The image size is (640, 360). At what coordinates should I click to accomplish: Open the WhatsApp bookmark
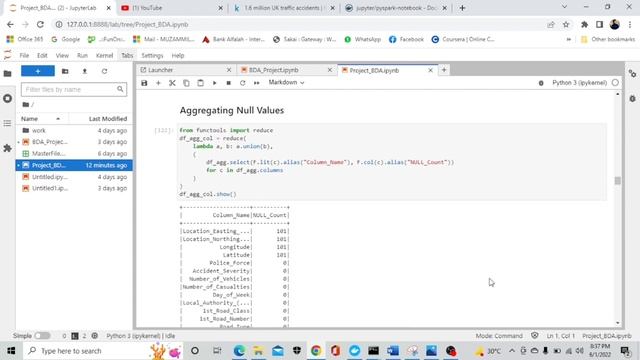[x=362, y=39]
